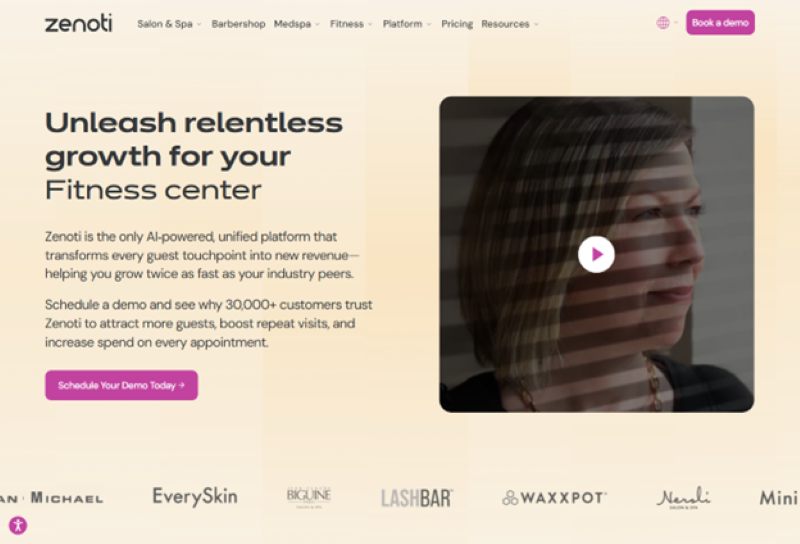Screen dimensions: 800x544
Task: Open the accessibility widget icon
Action: (18, 525)
